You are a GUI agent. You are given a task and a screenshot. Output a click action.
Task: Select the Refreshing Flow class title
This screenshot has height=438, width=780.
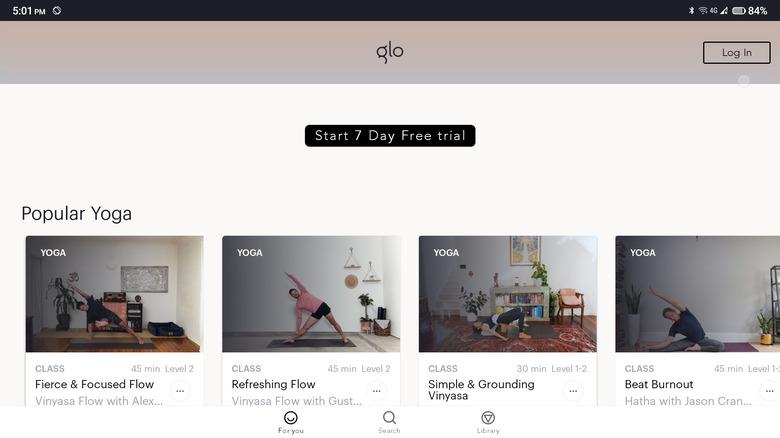[x=273, y=384]
